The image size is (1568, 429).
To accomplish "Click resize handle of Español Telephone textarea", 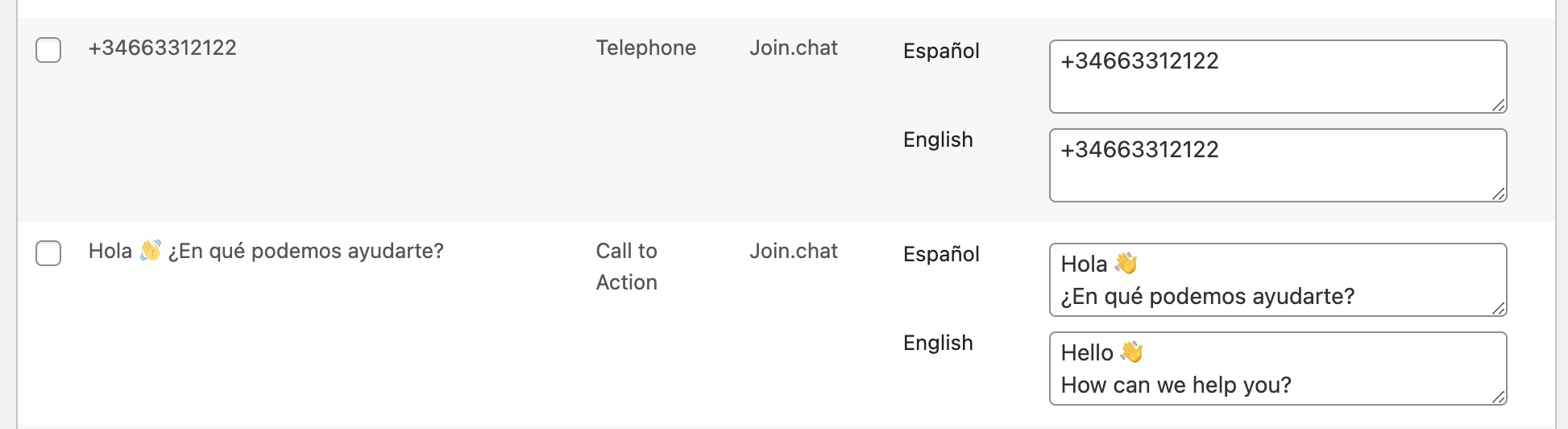I will pos(1498,105).
